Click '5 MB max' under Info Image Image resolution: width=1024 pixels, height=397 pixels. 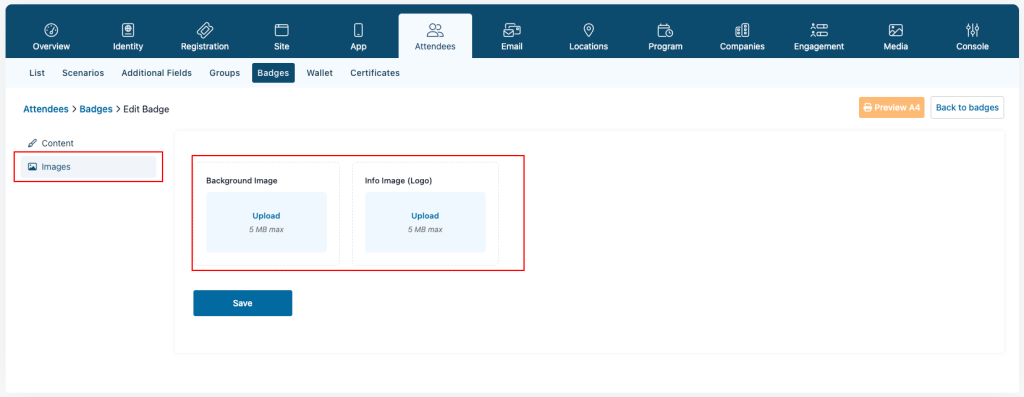coord(425,229)
